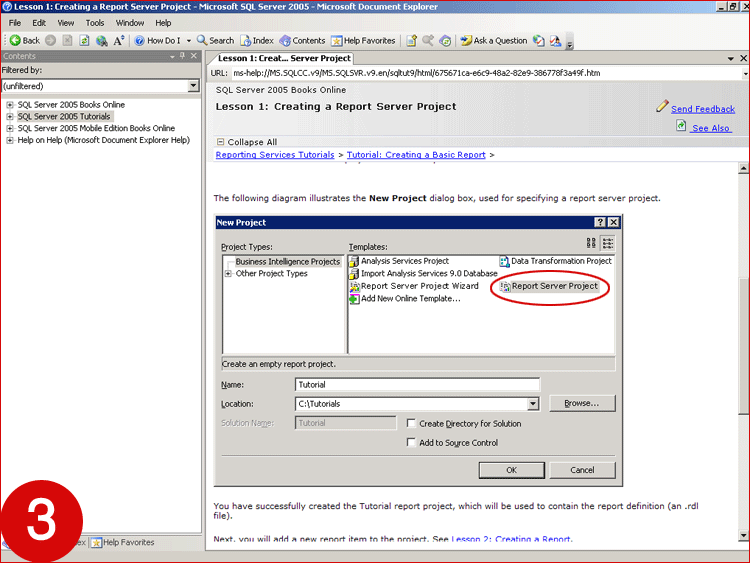750x563 pixels.
Task: Open the Index toolbar item
Action: [x=257, y=41]
